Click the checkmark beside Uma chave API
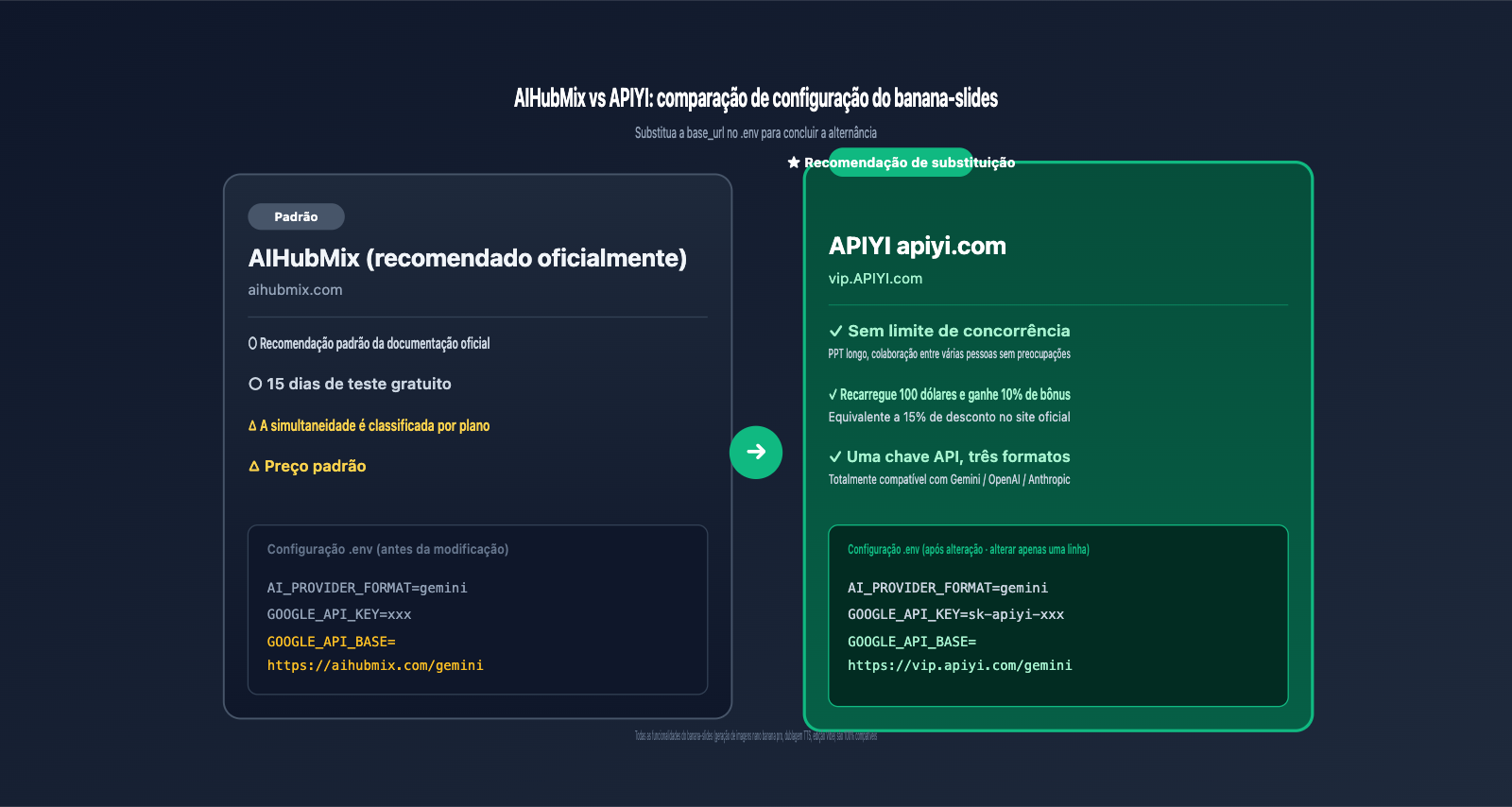 click(835, 456)
